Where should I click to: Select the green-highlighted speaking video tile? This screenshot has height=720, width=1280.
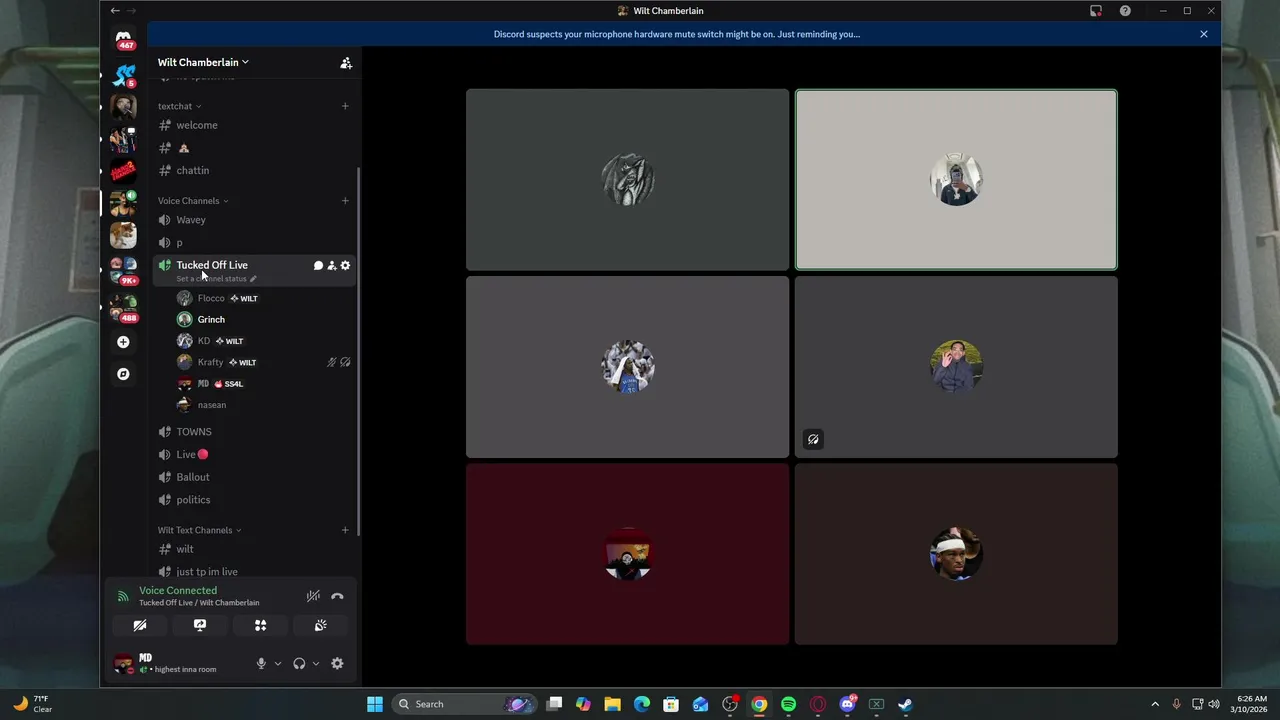(956, 180)
